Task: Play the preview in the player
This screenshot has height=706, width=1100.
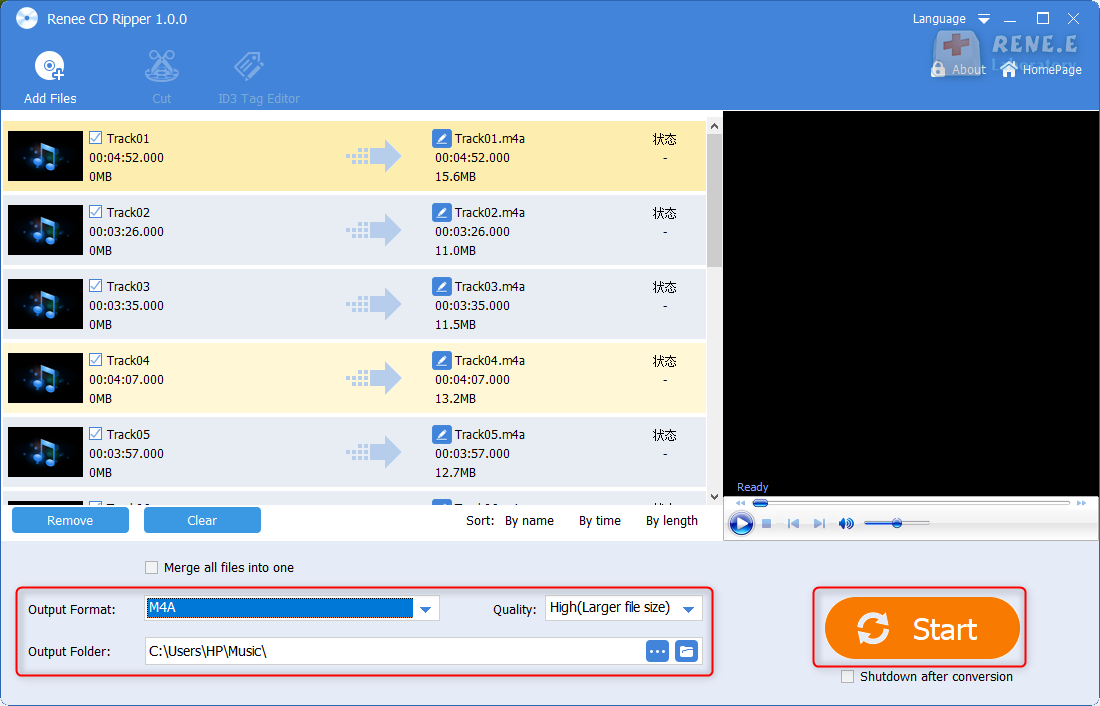Action: [741, 524]
